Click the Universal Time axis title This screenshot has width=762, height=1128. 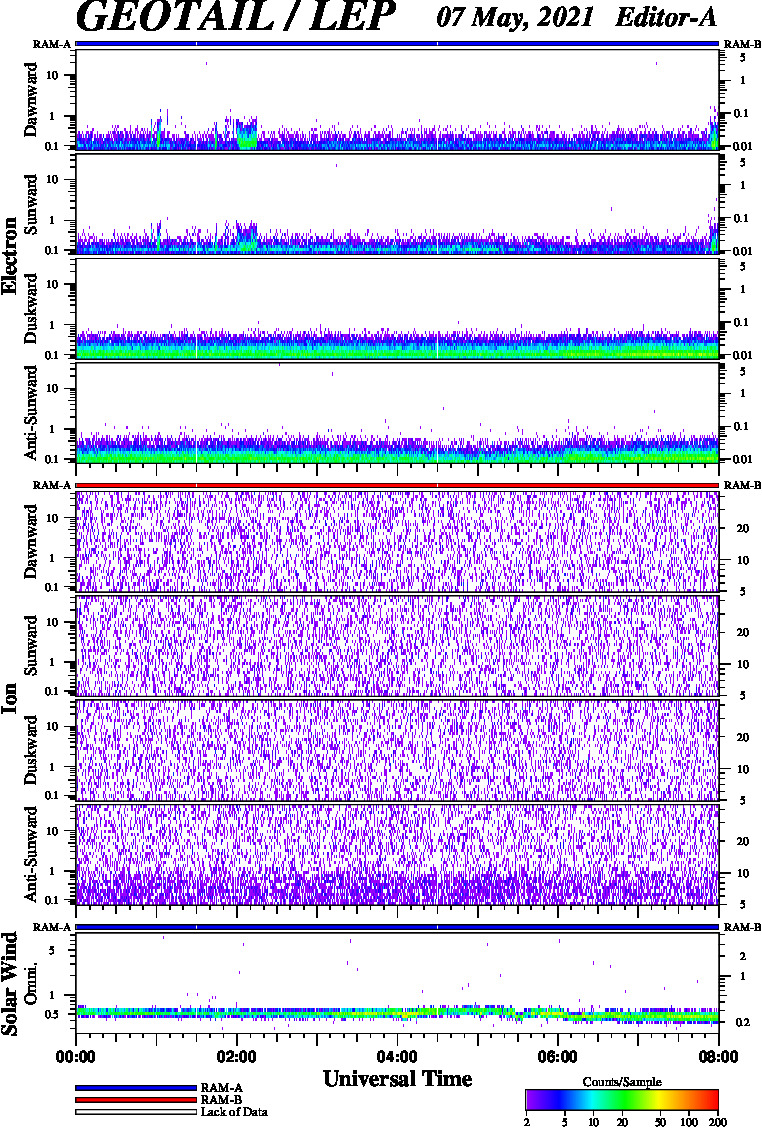pos(397,1078)
